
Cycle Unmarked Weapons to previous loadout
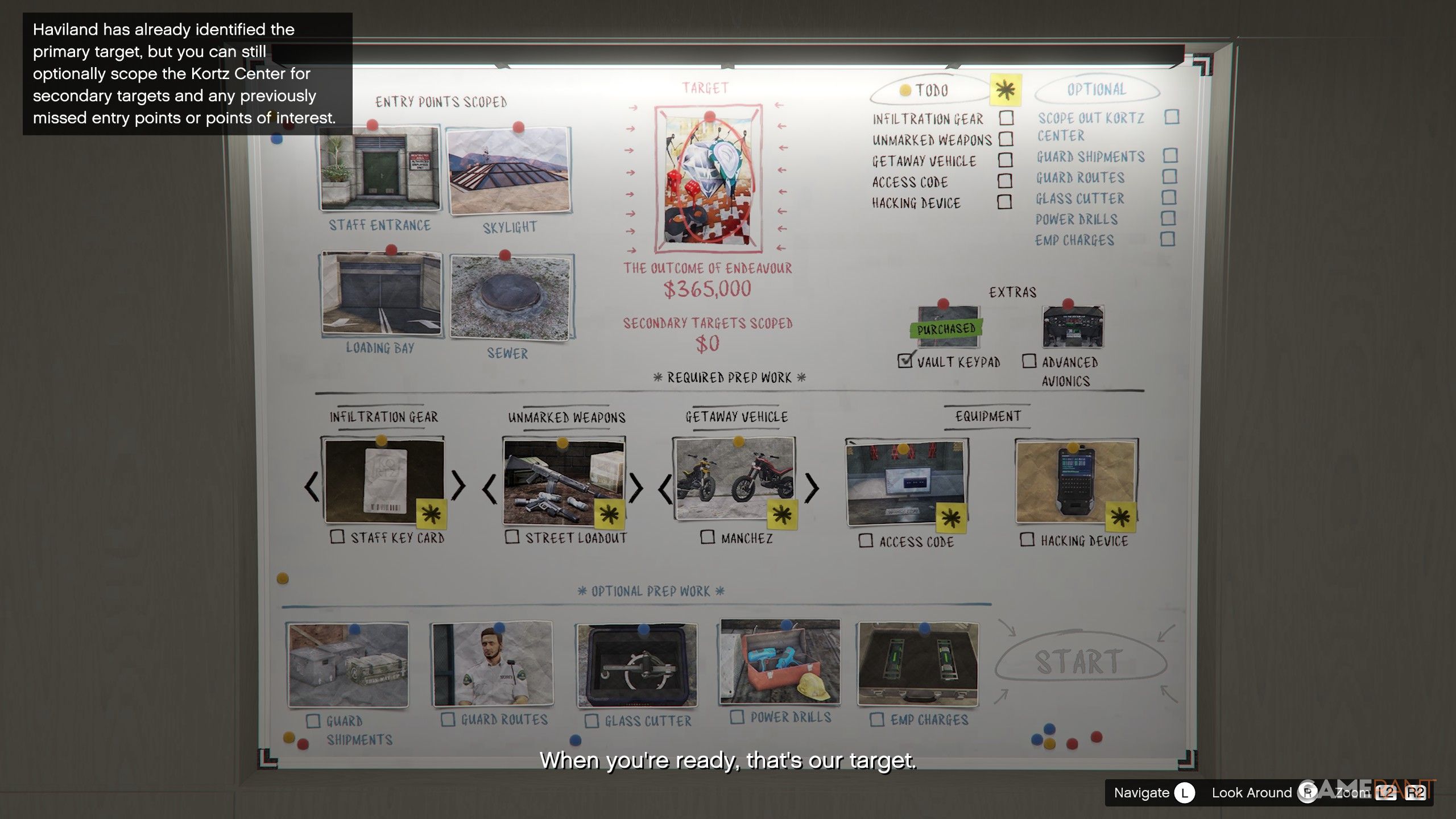click(x=490, y=489)
